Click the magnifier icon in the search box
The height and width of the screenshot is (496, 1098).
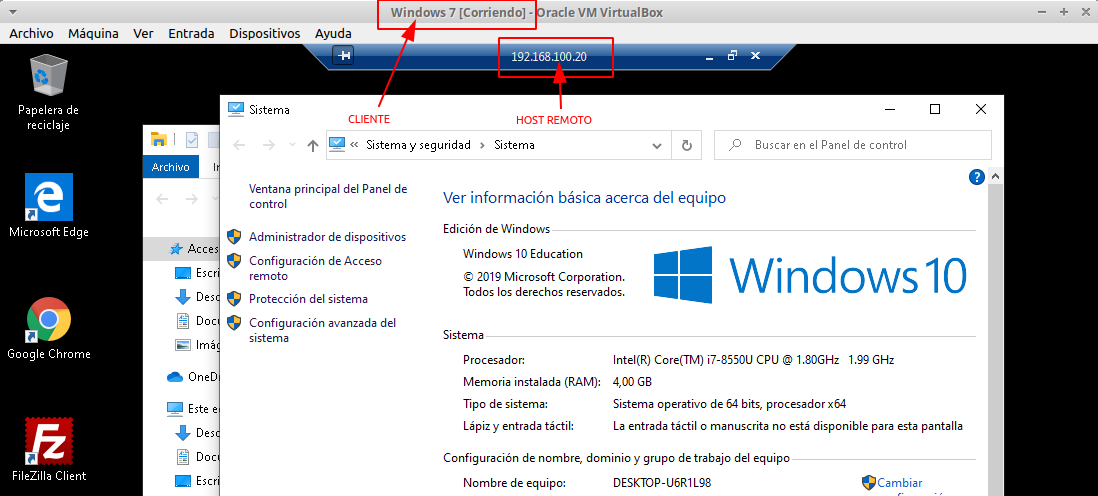tap(735, 145)
